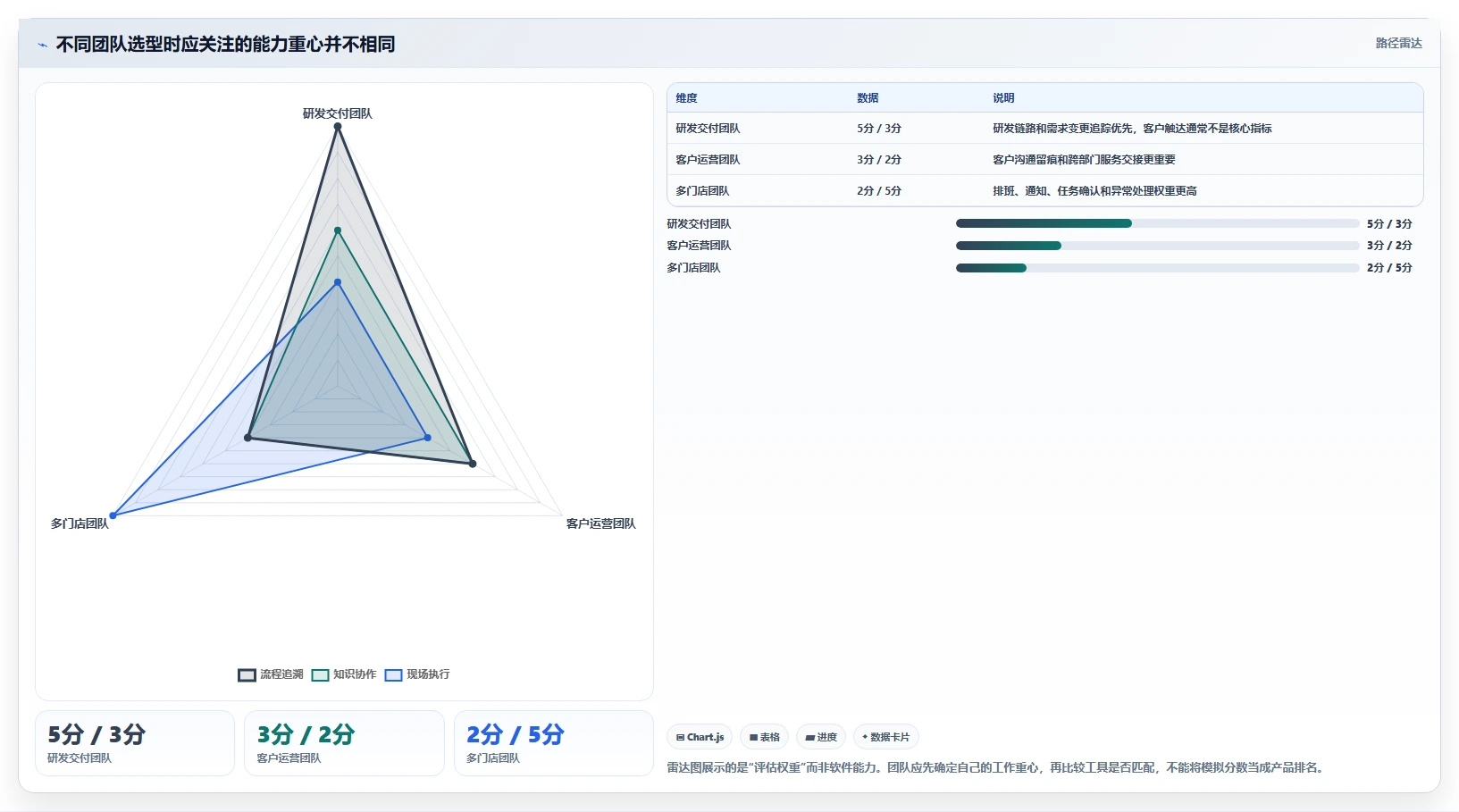
Task: Open the 路径雷达 label in the header
Action: (1398, 43)
